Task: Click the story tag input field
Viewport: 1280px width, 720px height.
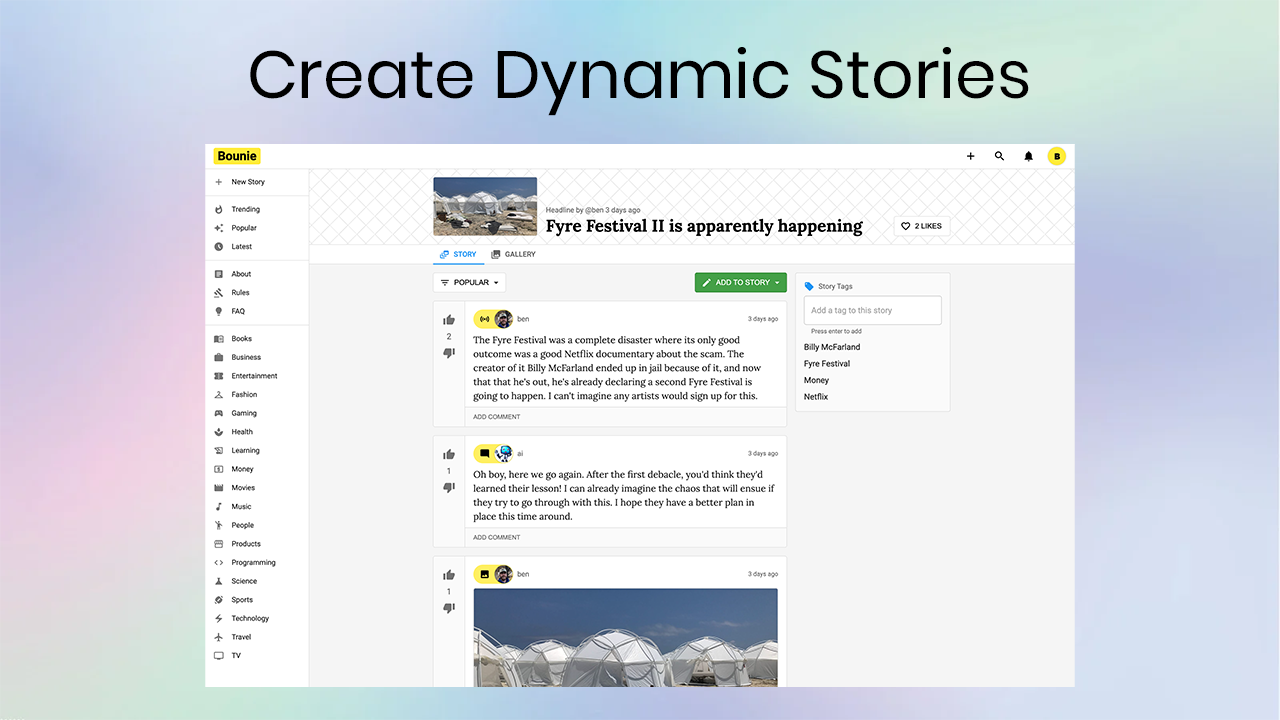Action: coord(872,310)
